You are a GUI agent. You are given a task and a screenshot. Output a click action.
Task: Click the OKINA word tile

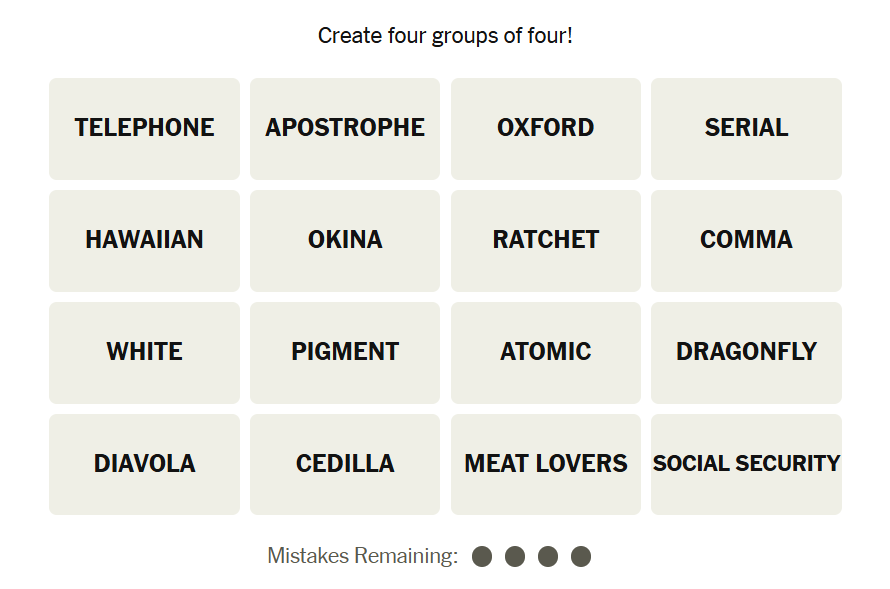pyautogui.click(x=345, y=241)
